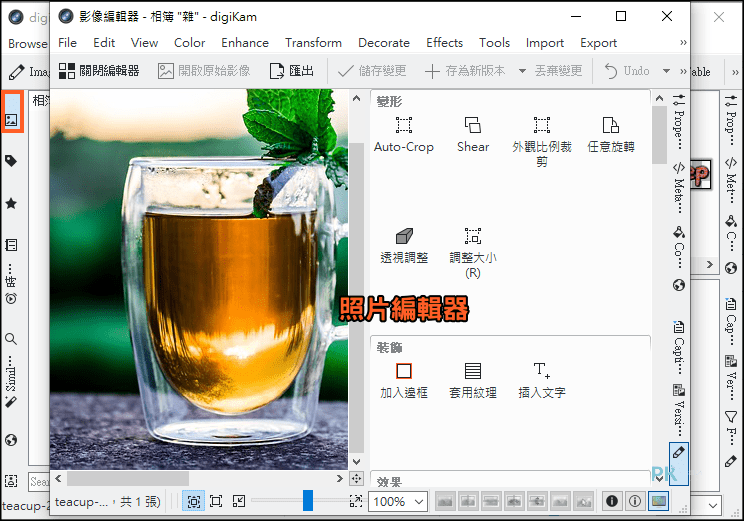
Task: Open the globe map tab in the editor's right sidebar
Action: [679, 285]
